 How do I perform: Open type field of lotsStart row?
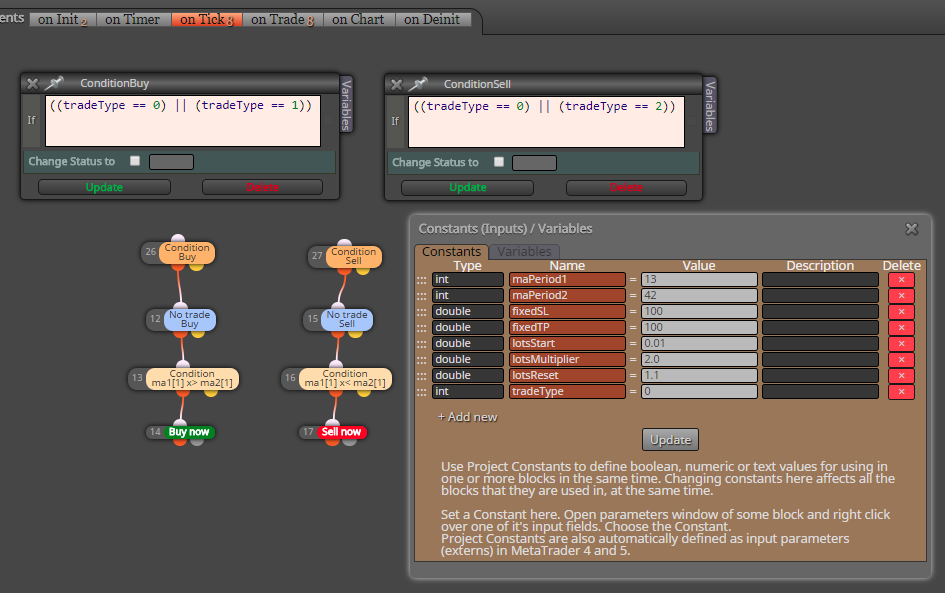(x=468, y=344)
